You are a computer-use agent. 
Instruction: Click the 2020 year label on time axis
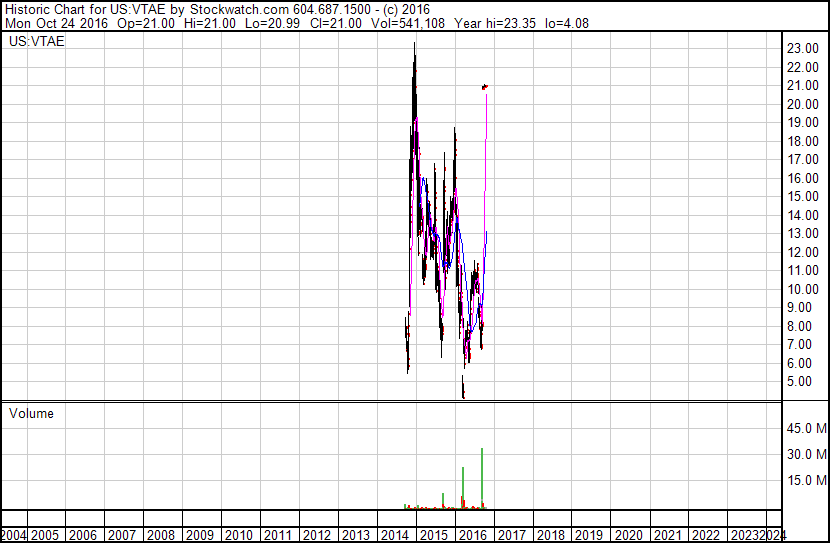click(628, 535)
